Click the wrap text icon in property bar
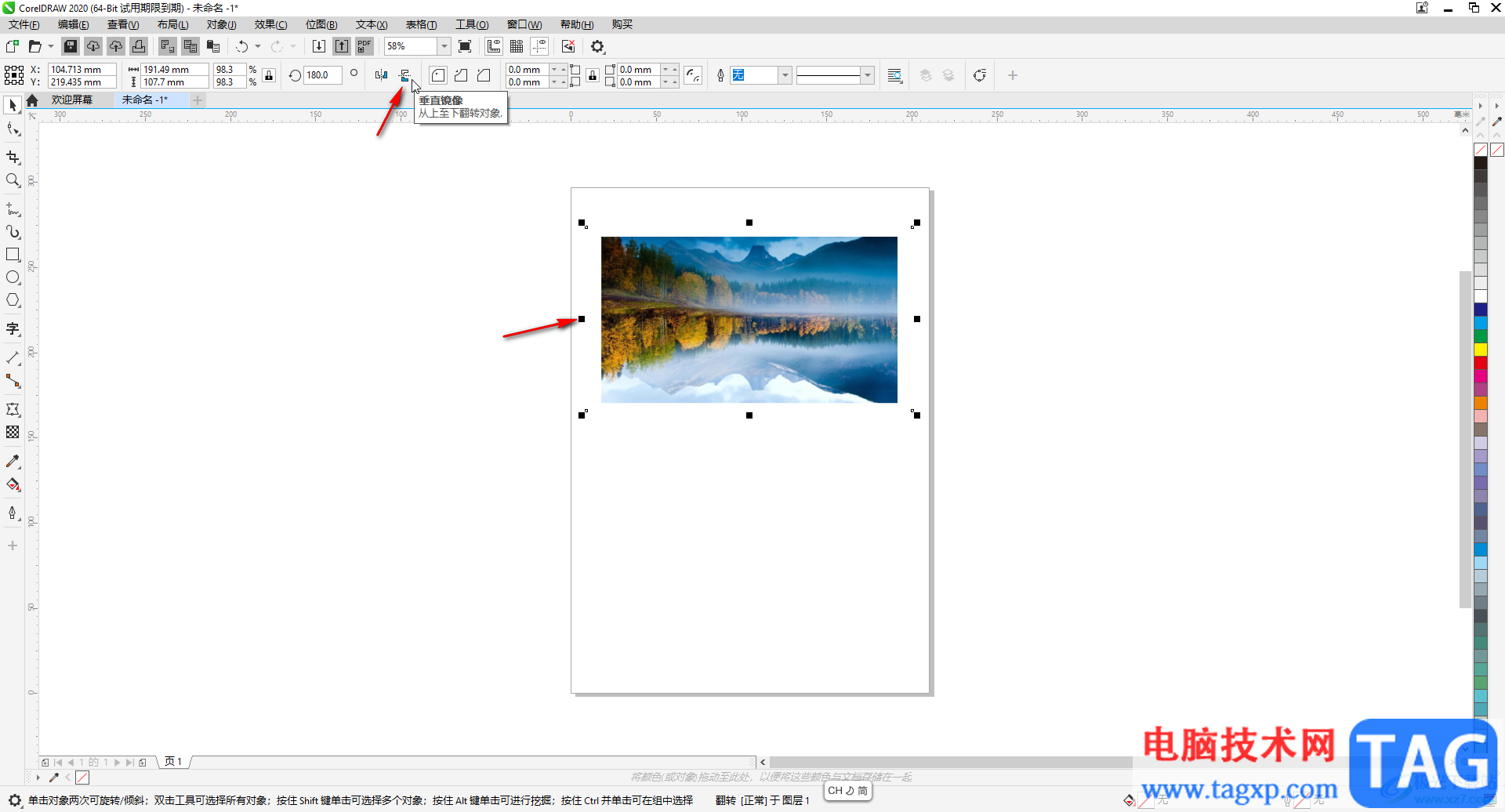The image size is (1505, 812). click(x=894, y=75)
